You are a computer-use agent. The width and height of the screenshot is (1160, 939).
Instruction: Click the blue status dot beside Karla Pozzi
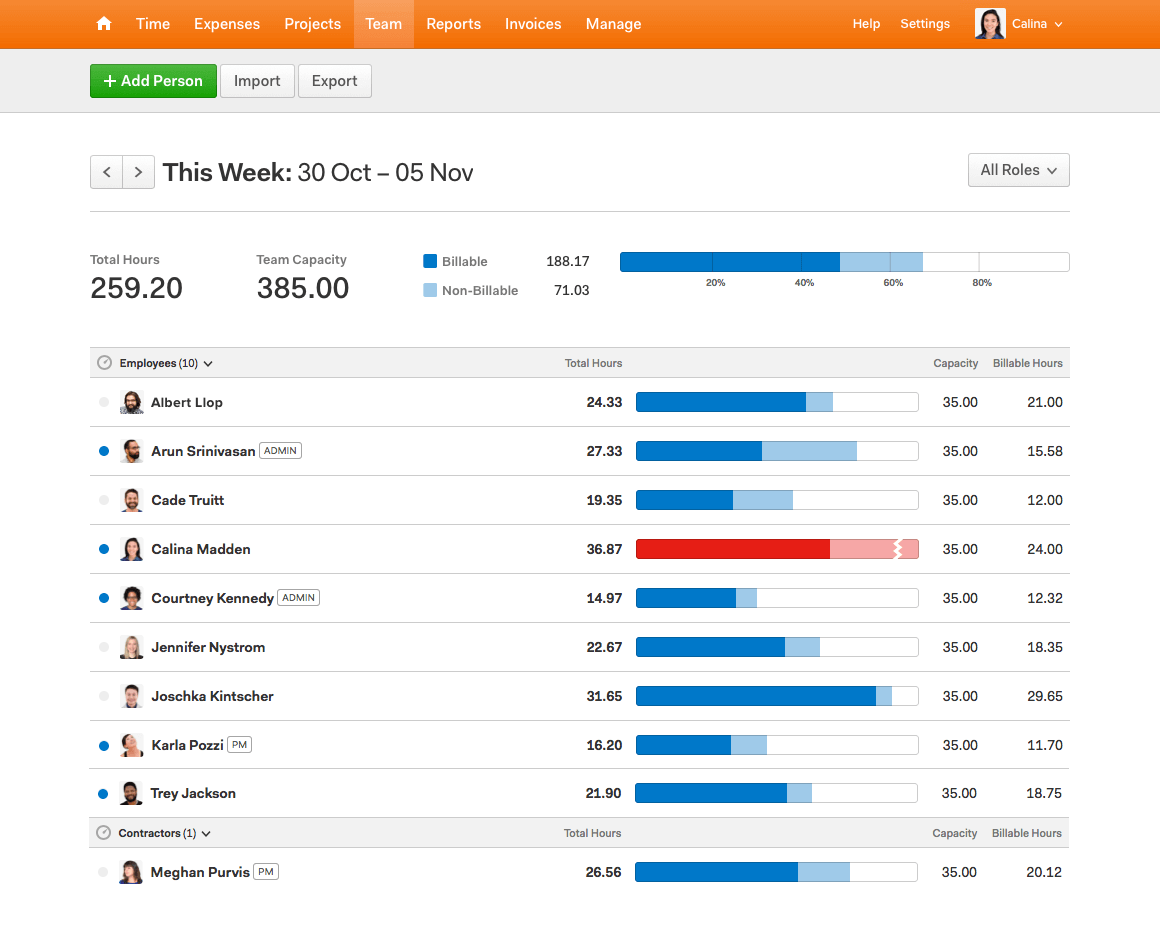[104, 745]
